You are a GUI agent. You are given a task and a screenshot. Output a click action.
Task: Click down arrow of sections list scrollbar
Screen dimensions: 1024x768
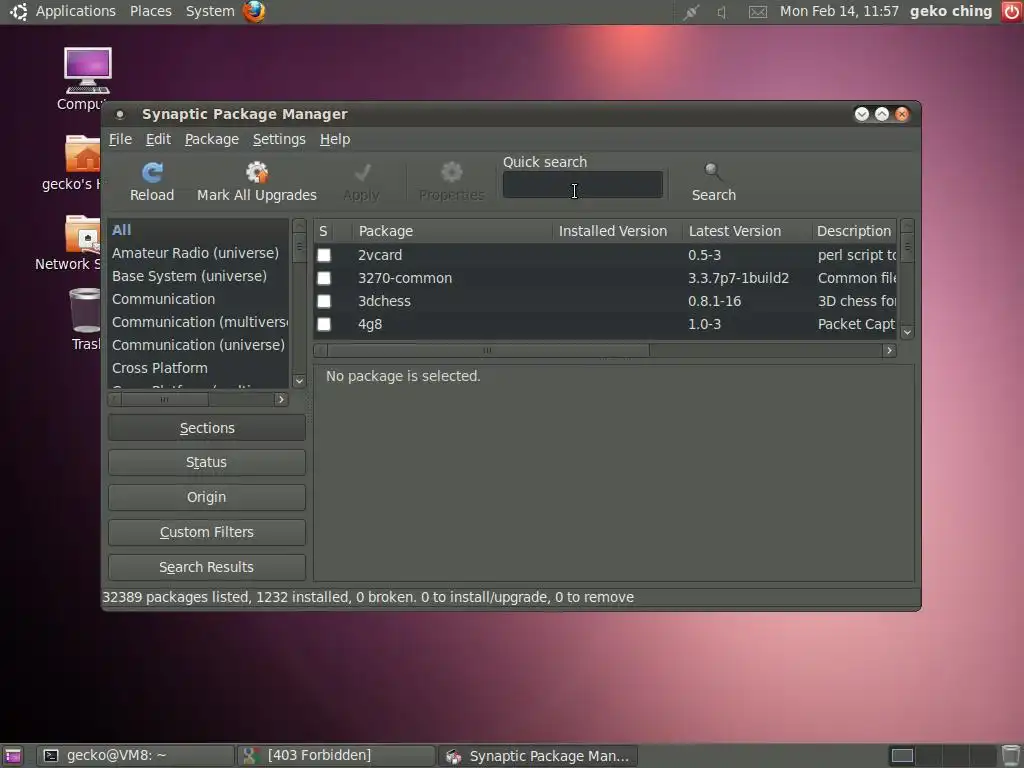point(299,381)
